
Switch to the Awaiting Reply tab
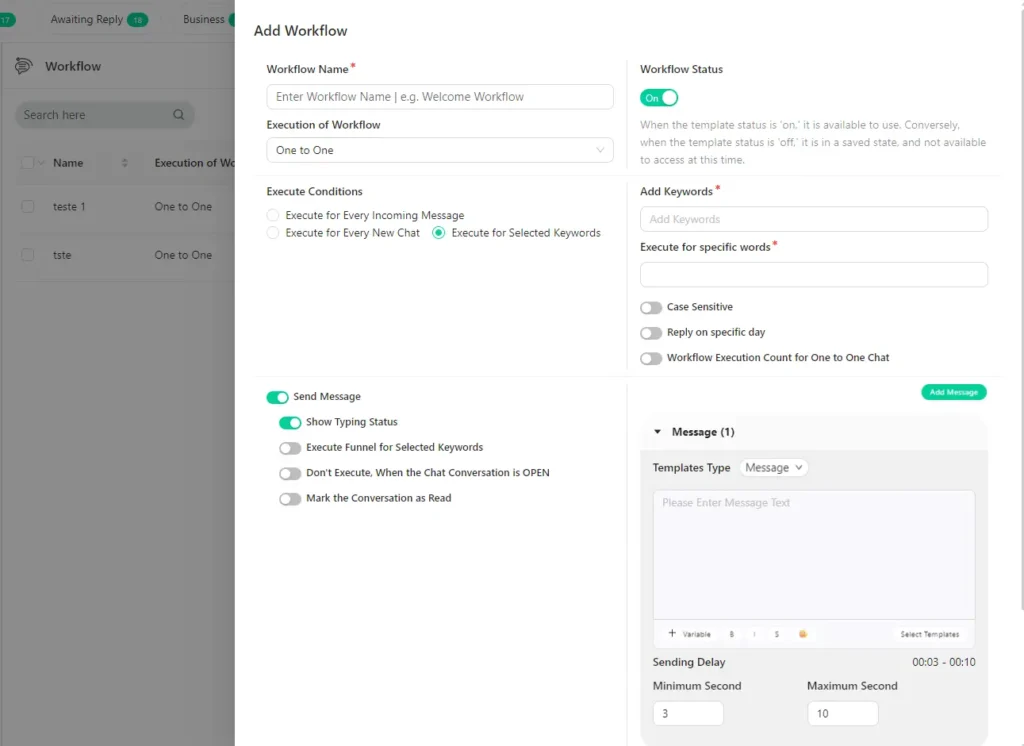pyautogui.click(x=99, y=20)
